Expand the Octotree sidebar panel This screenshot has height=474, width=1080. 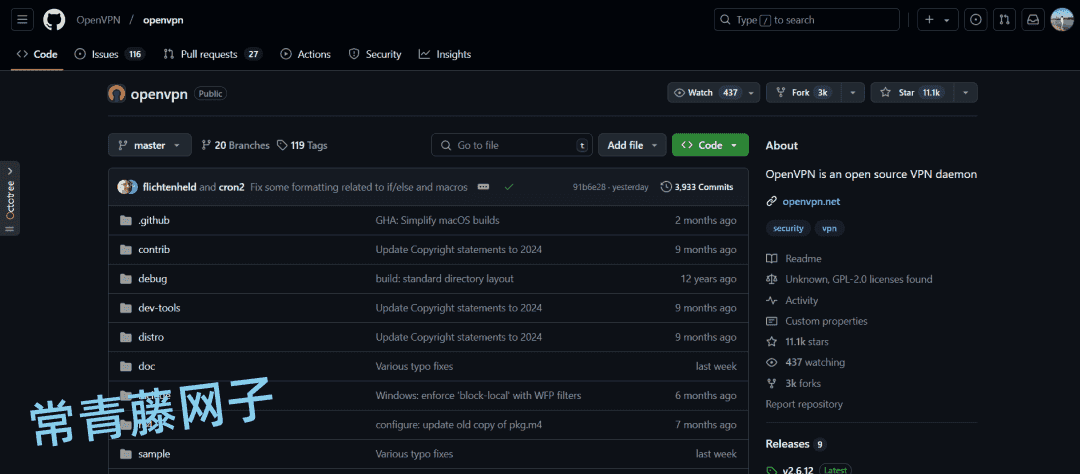[10, 197]
